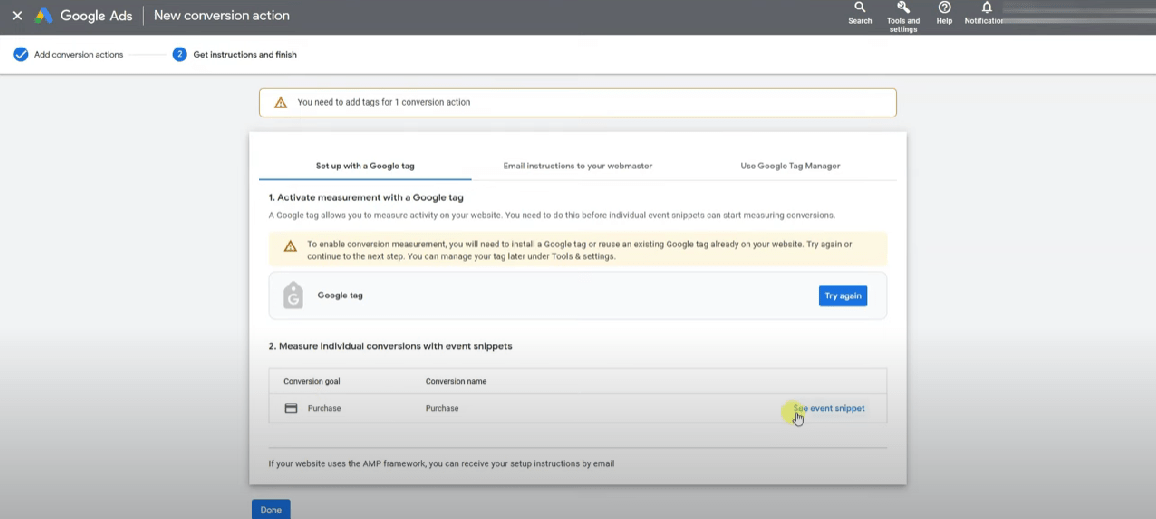The height and width of the screenshot is (519, 1156).
Task: Click the completed step checkmark icon
Action: pos(20,54)
